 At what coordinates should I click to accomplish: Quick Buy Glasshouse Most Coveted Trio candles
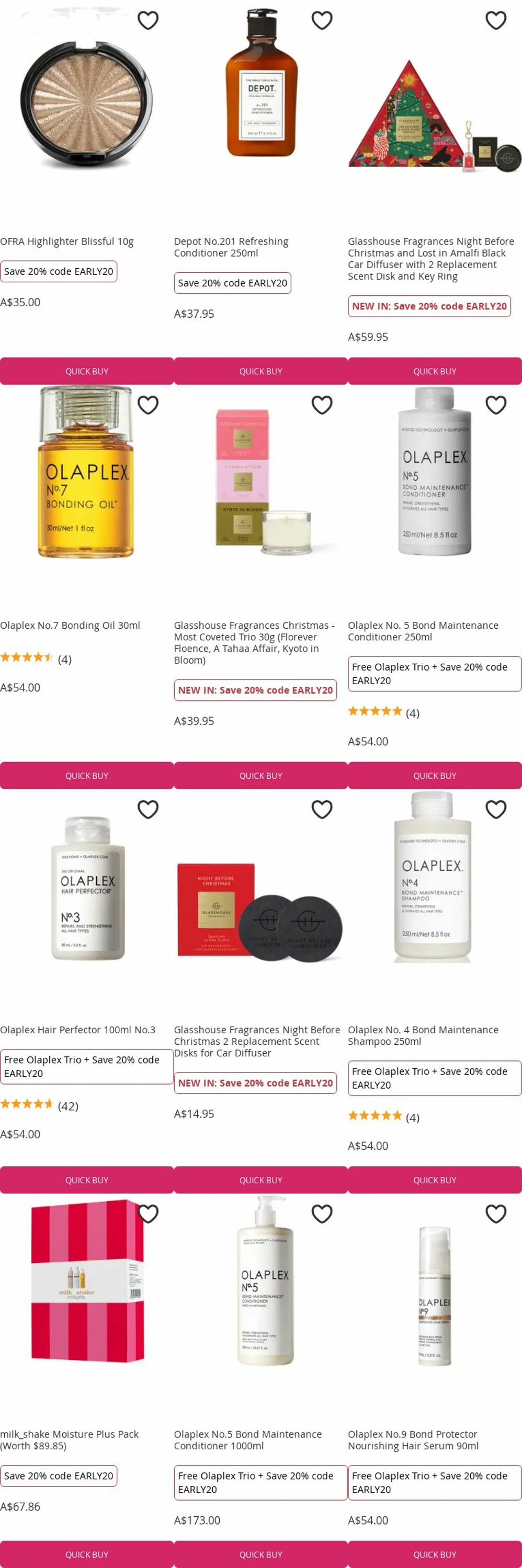coord(260,776)
